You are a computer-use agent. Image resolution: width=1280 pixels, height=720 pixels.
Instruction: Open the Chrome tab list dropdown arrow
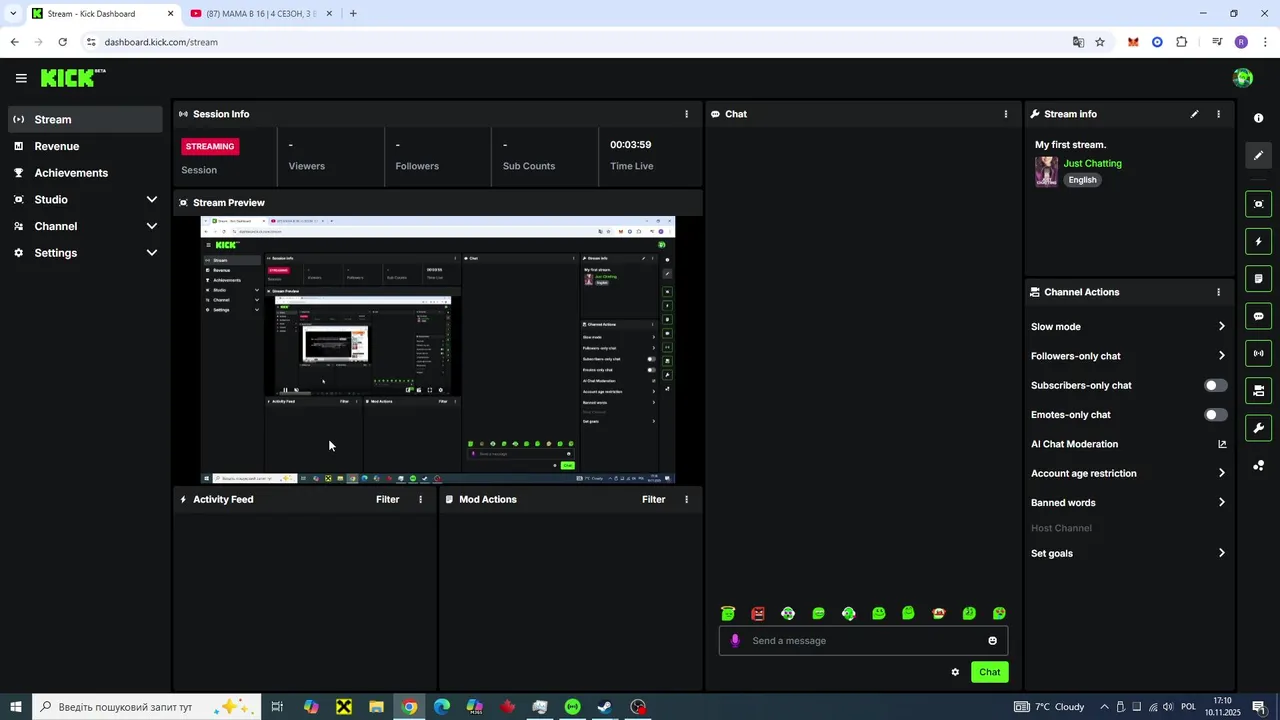(12, 13)
